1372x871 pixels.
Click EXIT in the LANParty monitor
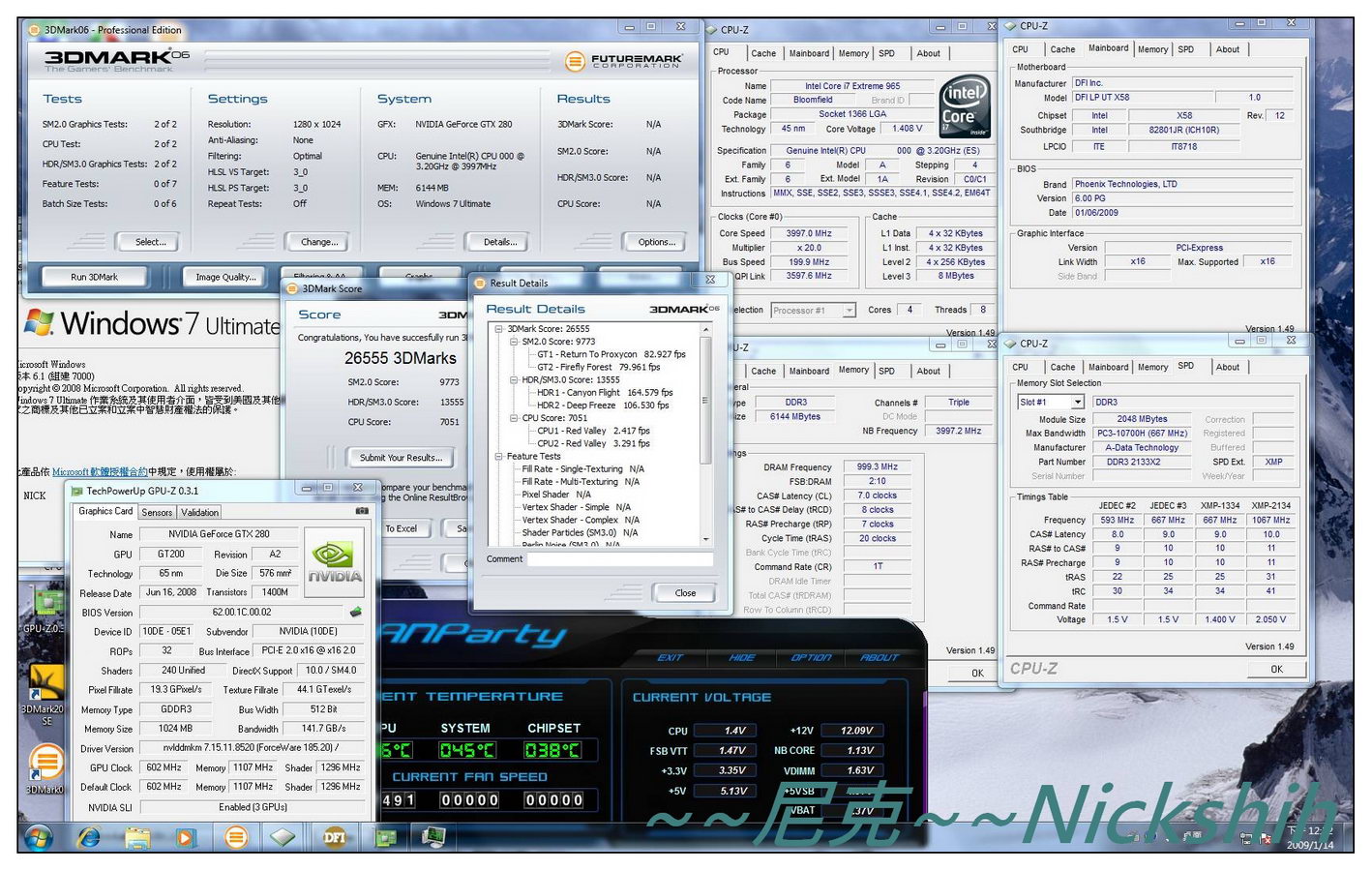[x=670, y=657]
